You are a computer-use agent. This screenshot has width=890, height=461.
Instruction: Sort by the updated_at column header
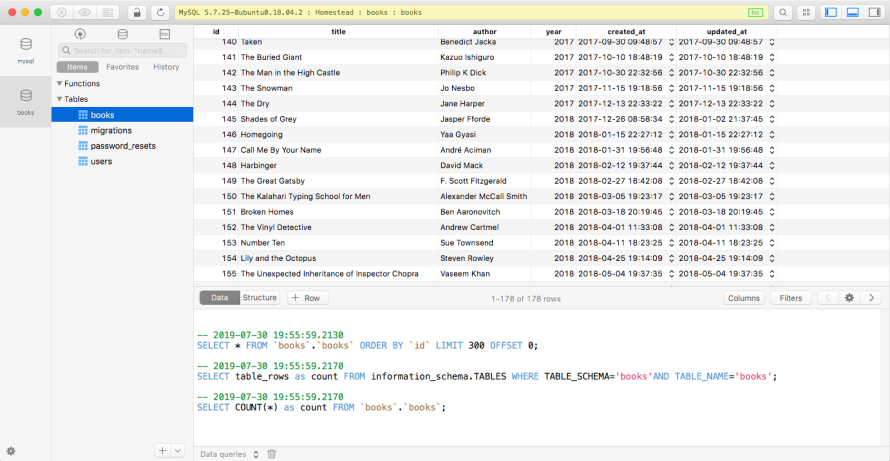(727, 32)
